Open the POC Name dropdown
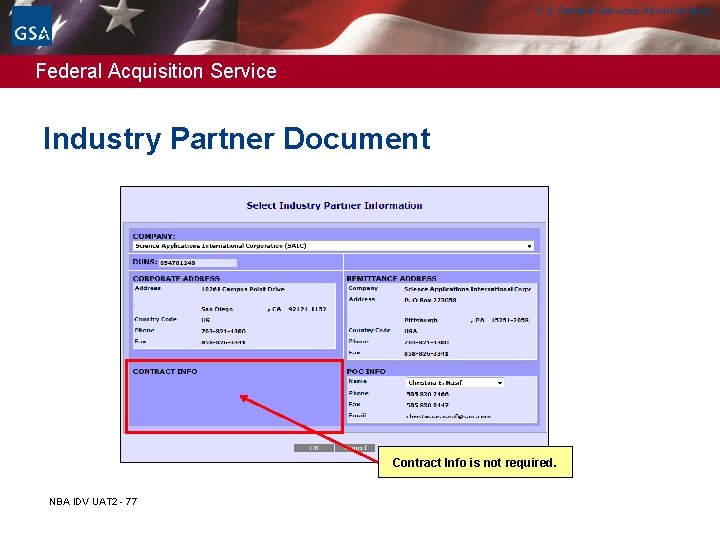The width and height of the screenshot is (720, 540). (x=455, y=382)
